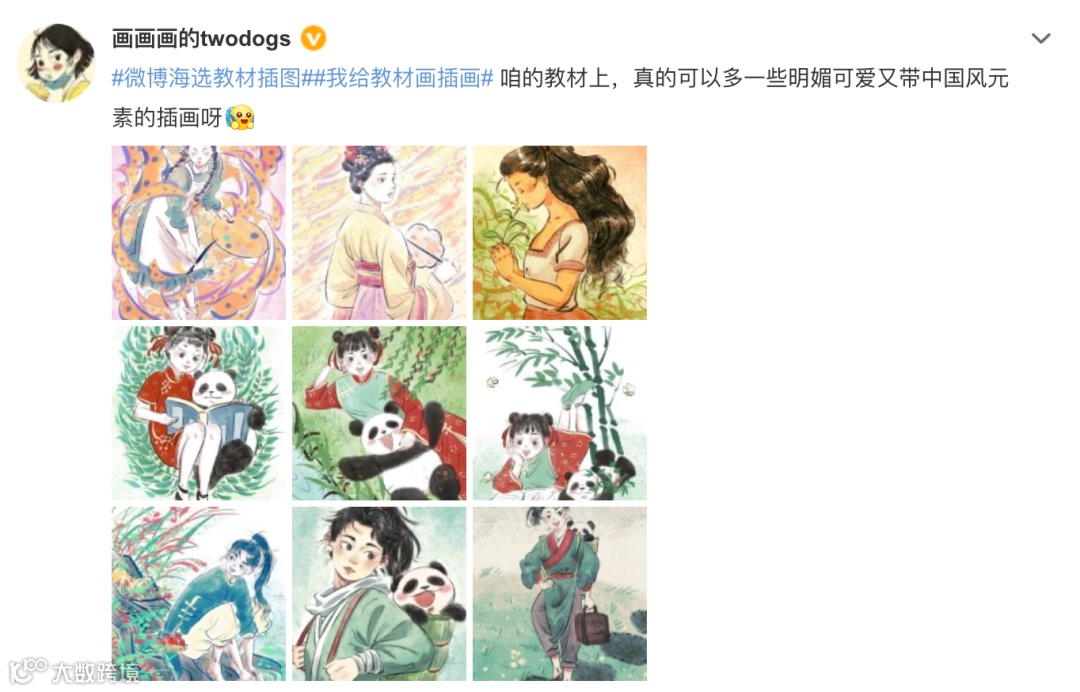Open thumbnail of dancing girl in orange swirls
Viewport: 1080px width, 692px height.
[198, 233]
